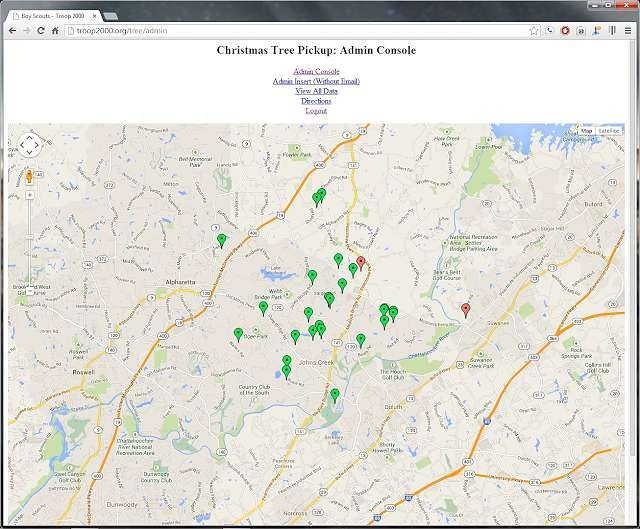Zoom in with the map plus button
The width and height of the screenshot is (640, 529).
[x=29, y=196]
